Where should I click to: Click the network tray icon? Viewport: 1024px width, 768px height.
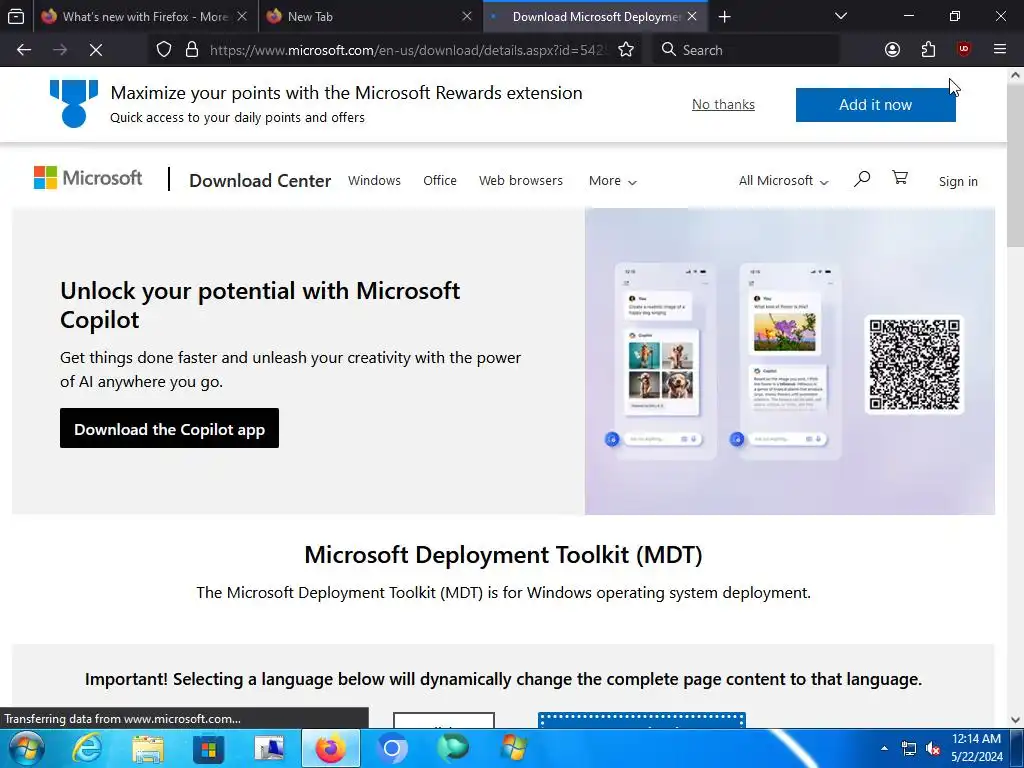908,748
